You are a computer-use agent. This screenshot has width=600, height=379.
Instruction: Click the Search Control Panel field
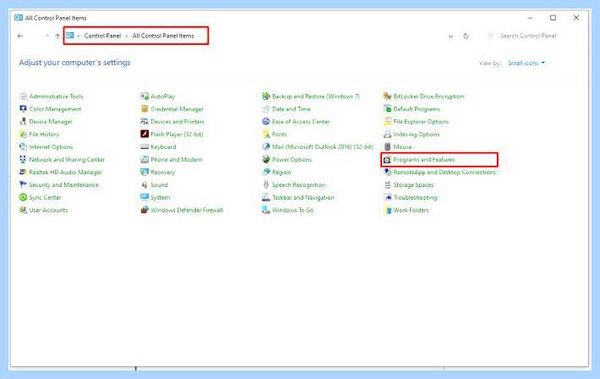tap(528, 36)
